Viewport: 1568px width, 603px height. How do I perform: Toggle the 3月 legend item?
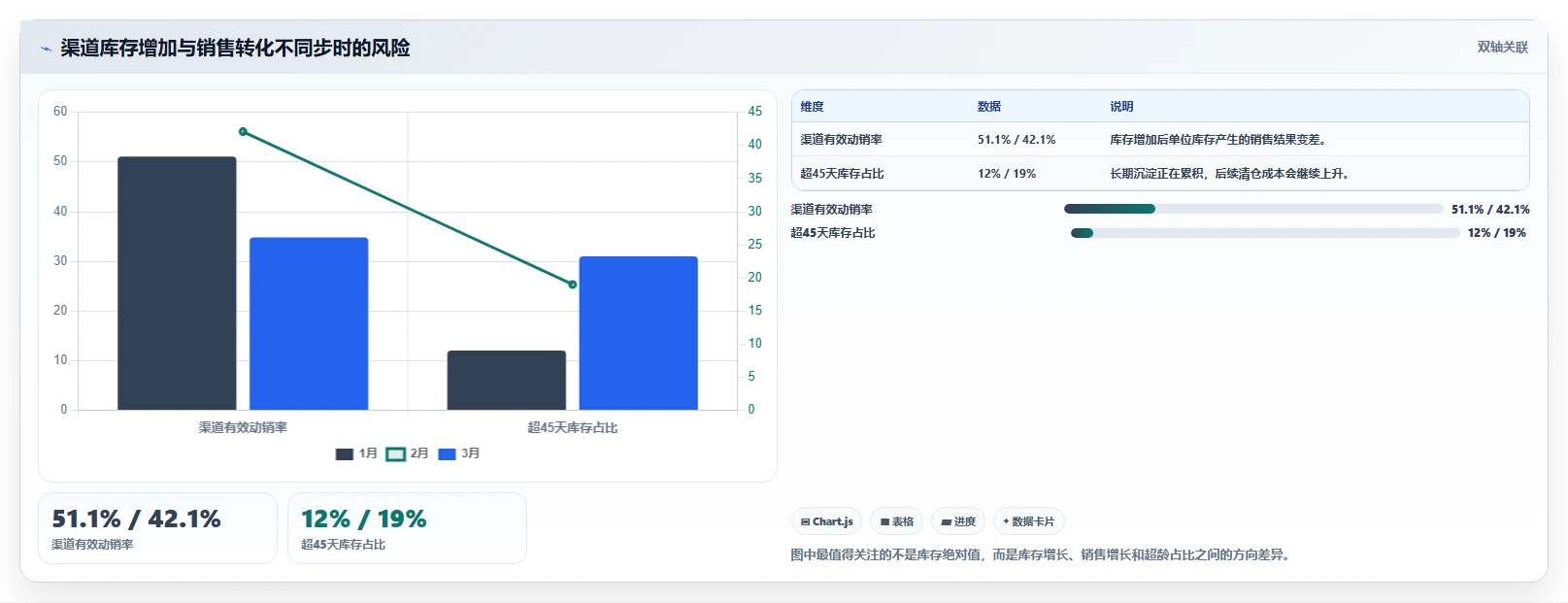click(459, 453)
